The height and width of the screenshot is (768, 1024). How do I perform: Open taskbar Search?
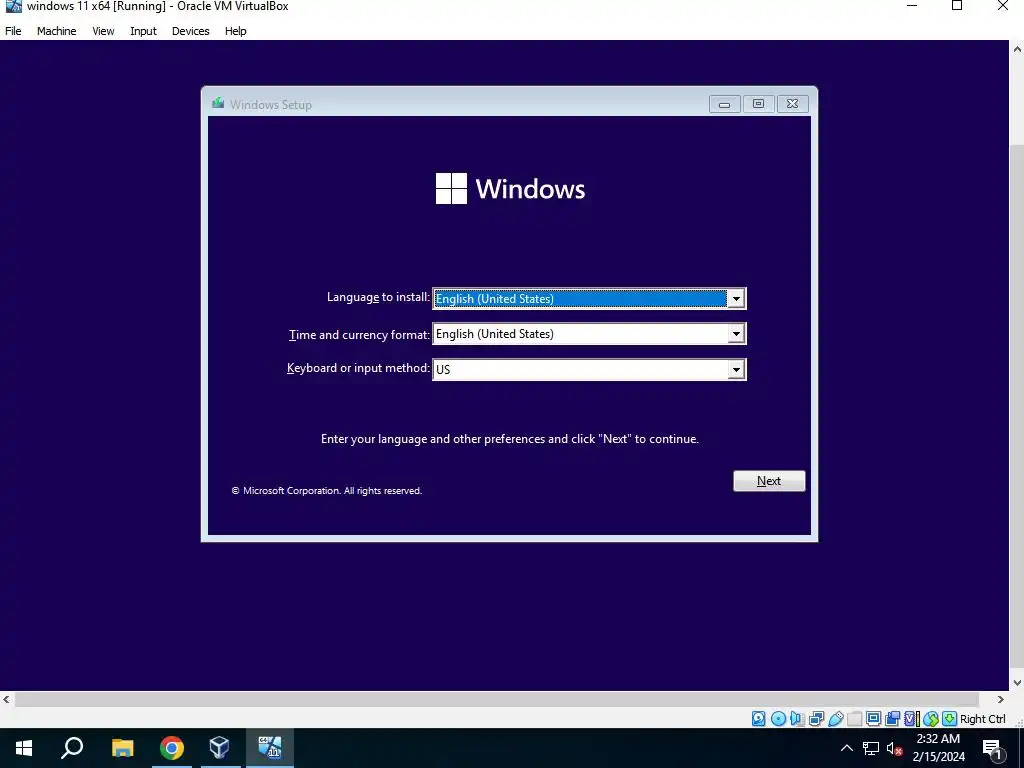[x=72, y=748]
